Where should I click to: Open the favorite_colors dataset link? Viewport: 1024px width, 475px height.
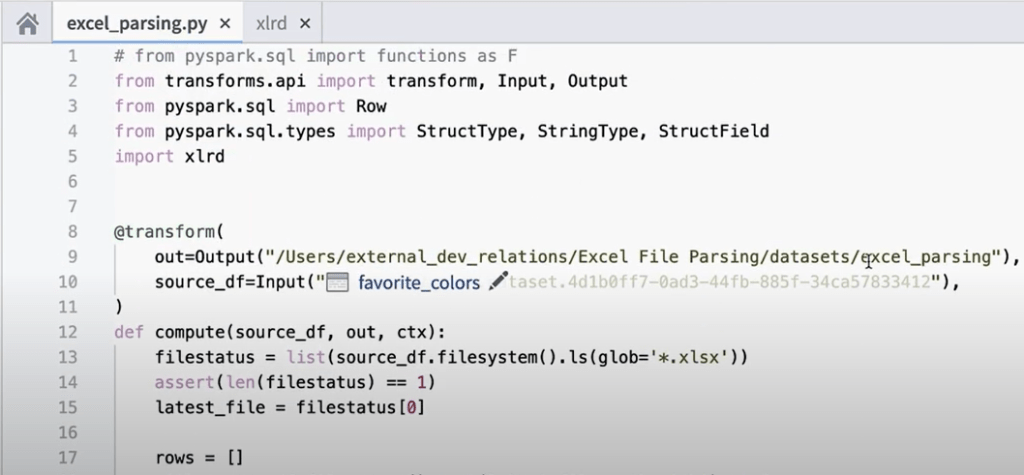tap(419, 283)
